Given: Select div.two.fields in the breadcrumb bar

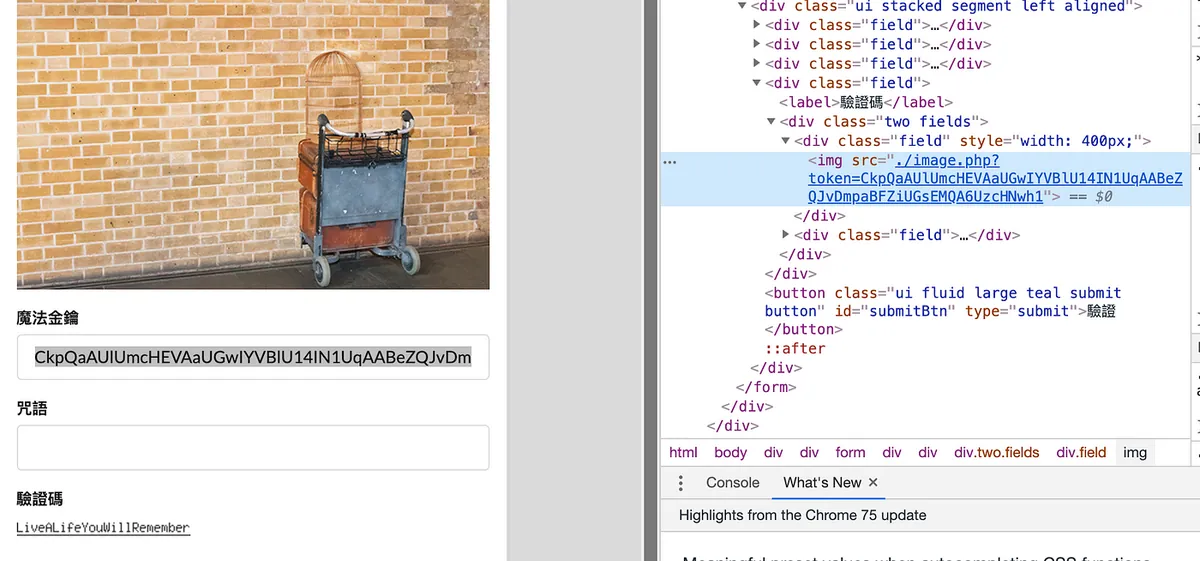Looking at the screenshot, I should point(996,453).
